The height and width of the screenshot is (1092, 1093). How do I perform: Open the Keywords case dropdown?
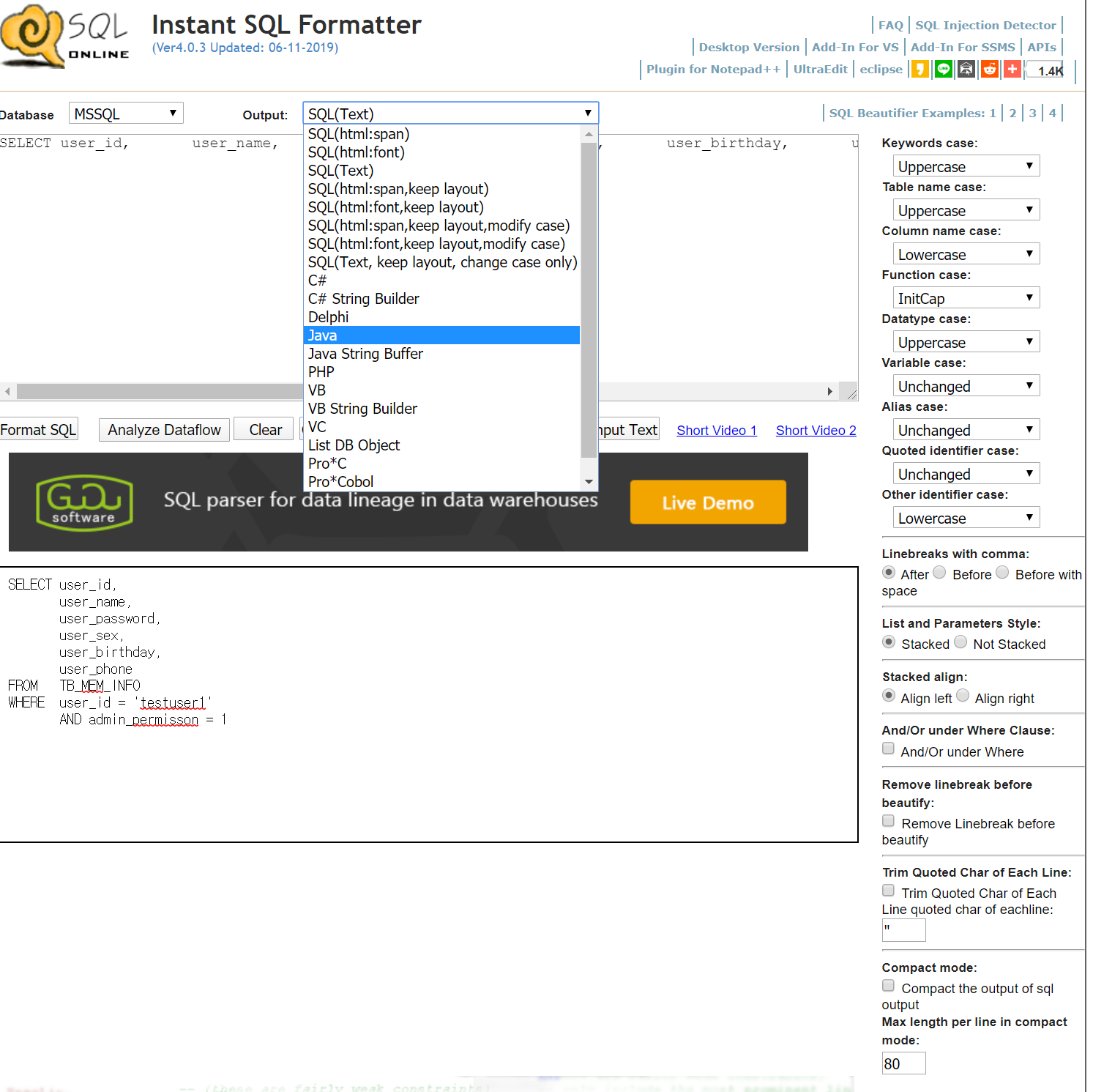tap(966, 166)
